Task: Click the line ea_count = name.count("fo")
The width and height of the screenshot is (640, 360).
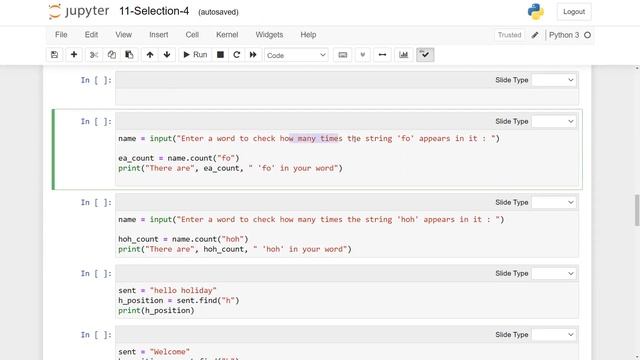Action: 179,158
